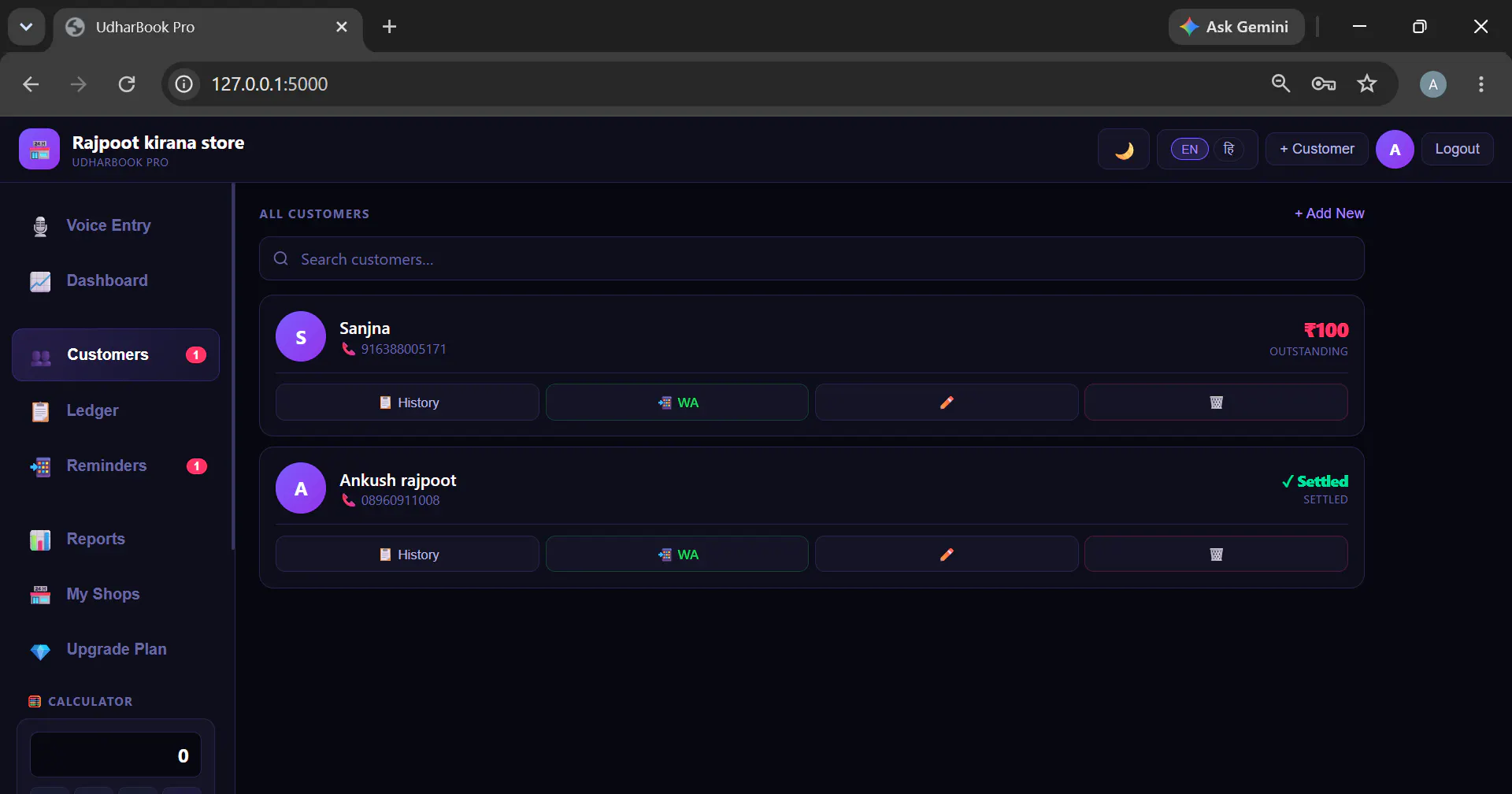Open the tab search dropdown arrow
This screenshot has width=1512, height=794.
26,27
